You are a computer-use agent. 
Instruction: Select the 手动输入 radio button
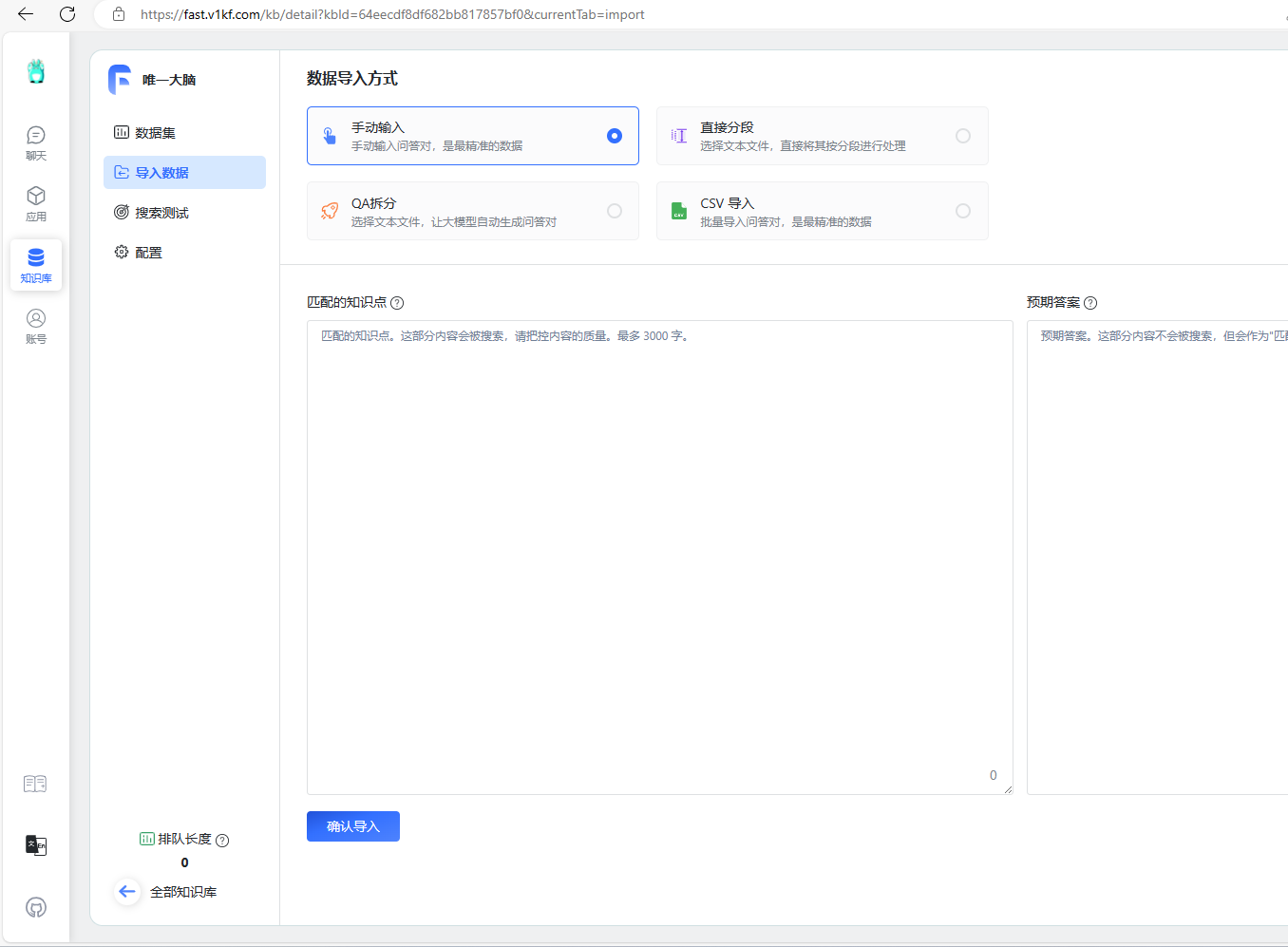615,136
